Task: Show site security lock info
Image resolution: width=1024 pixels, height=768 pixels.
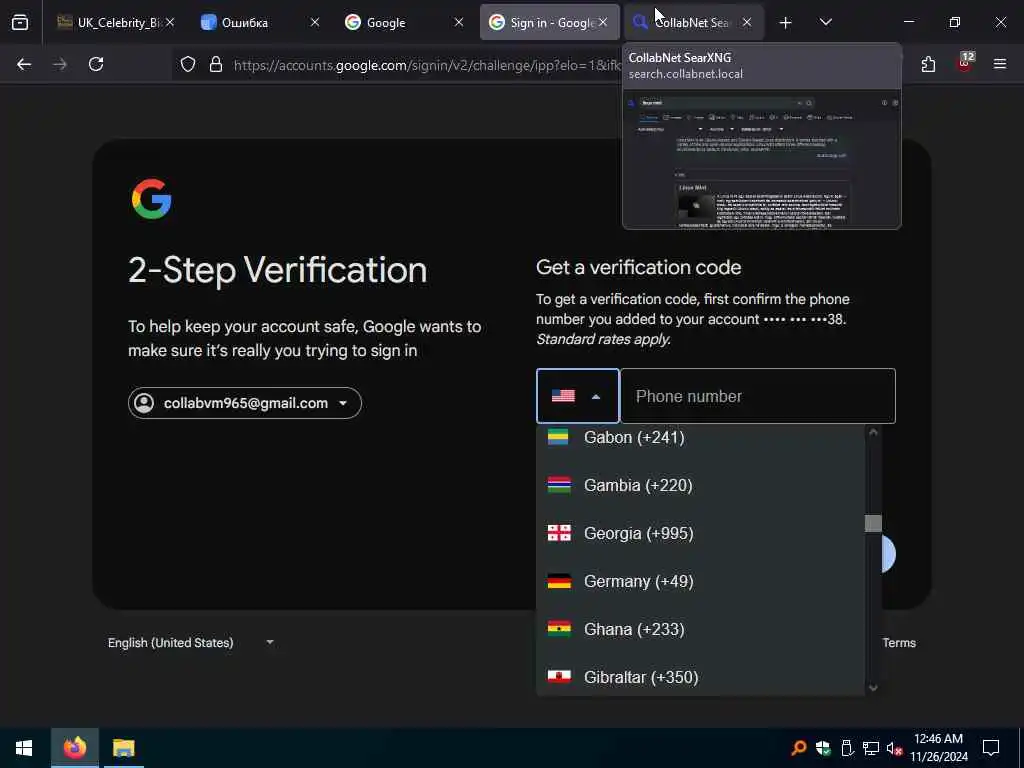Action: click(x=216, y=64)
